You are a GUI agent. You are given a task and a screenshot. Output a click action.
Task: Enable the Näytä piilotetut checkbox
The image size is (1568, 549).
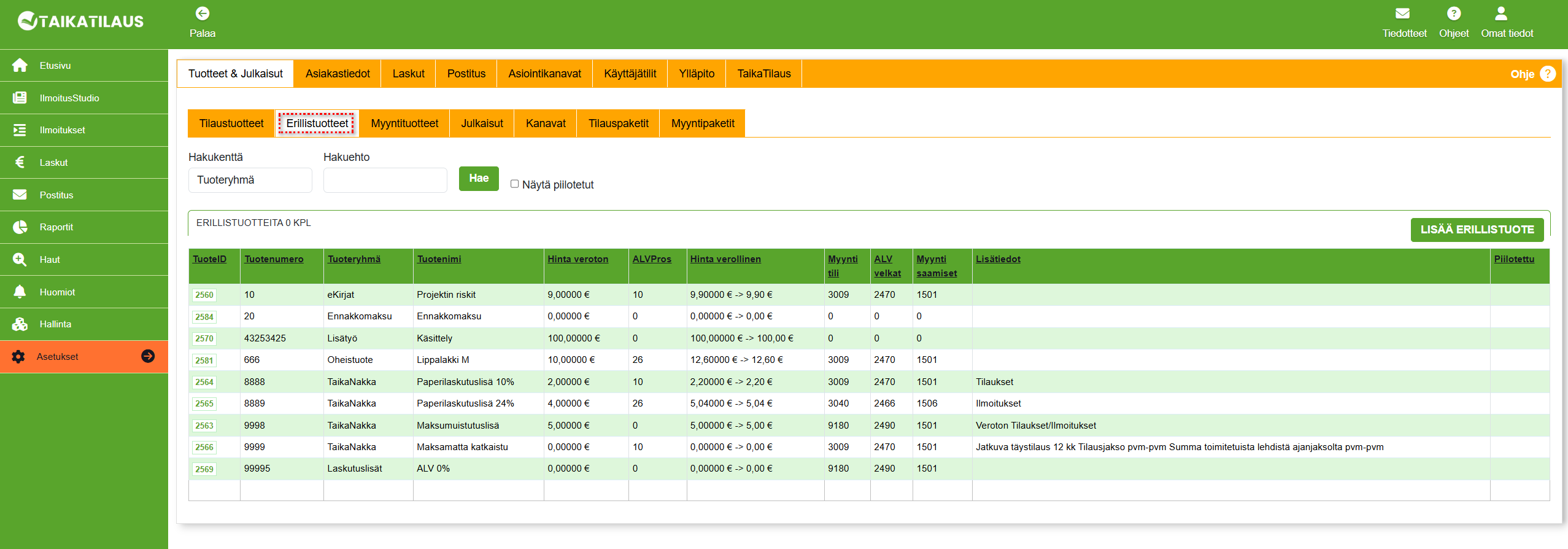coord(515,184)
